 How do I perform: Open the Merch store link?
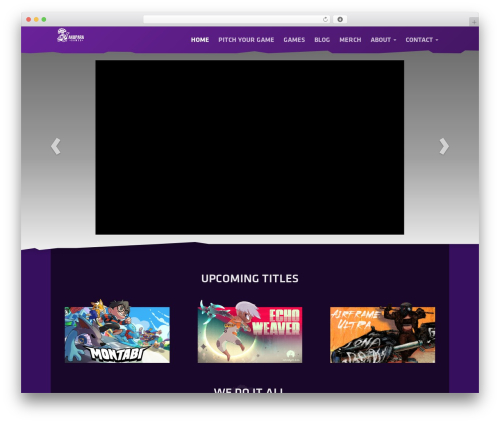350,40
